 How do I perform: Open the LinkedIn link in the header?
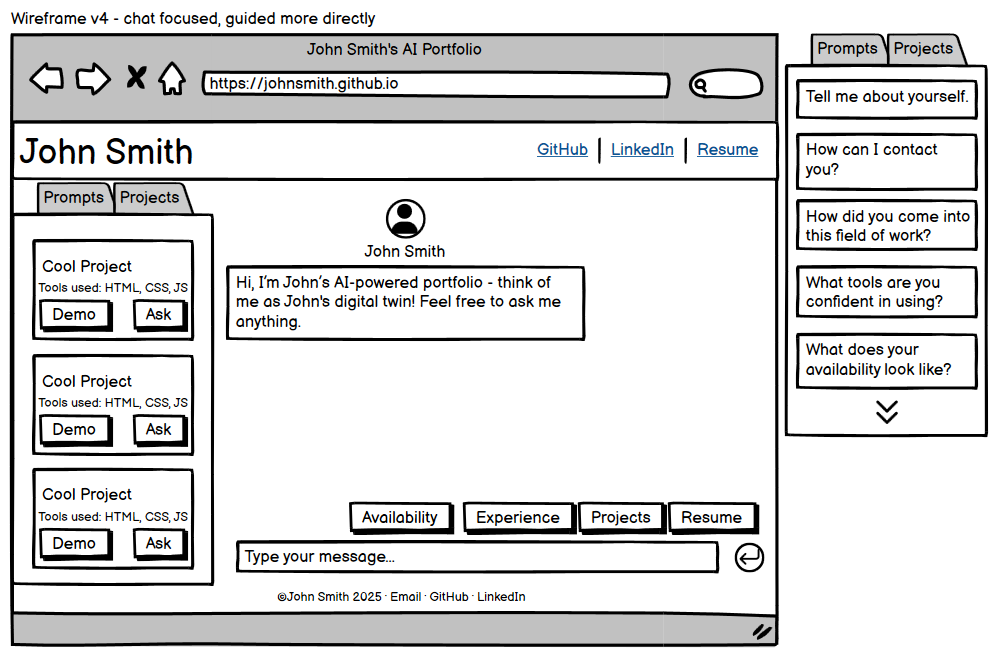(x=642, y=149)
